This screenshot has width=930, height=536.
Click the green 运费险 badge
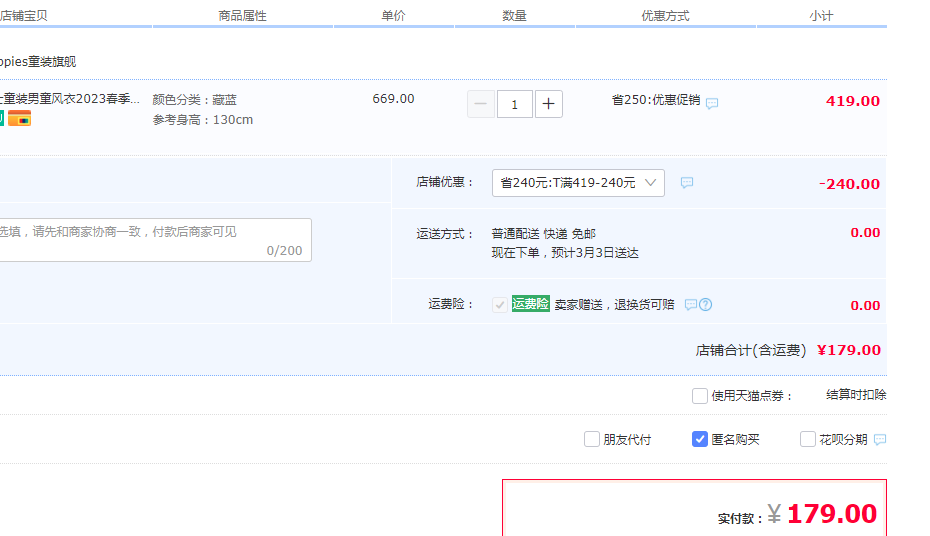pos(531,304)
